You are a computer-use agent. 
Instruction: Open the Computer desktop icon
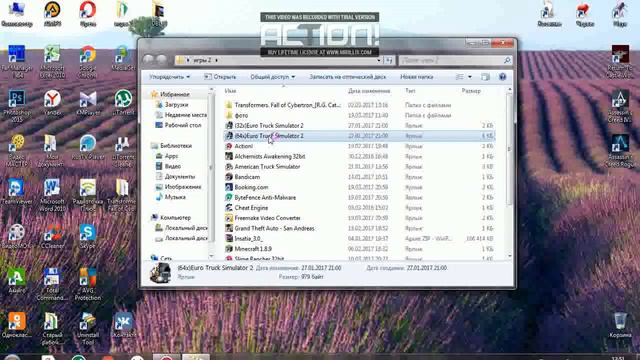tap(17, 14)
